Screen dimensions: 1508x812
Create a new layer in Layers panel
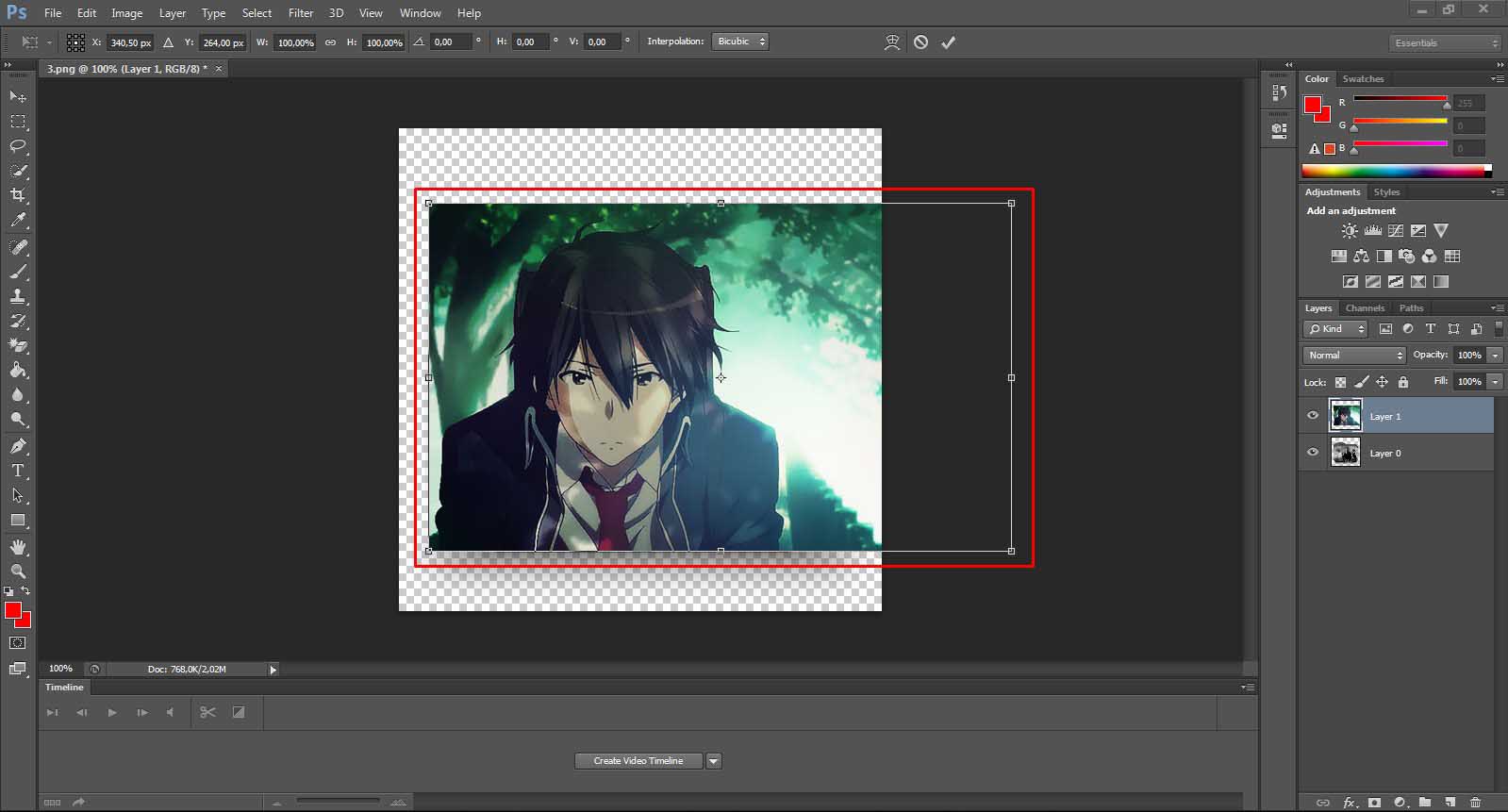[x=1450, y=803]
